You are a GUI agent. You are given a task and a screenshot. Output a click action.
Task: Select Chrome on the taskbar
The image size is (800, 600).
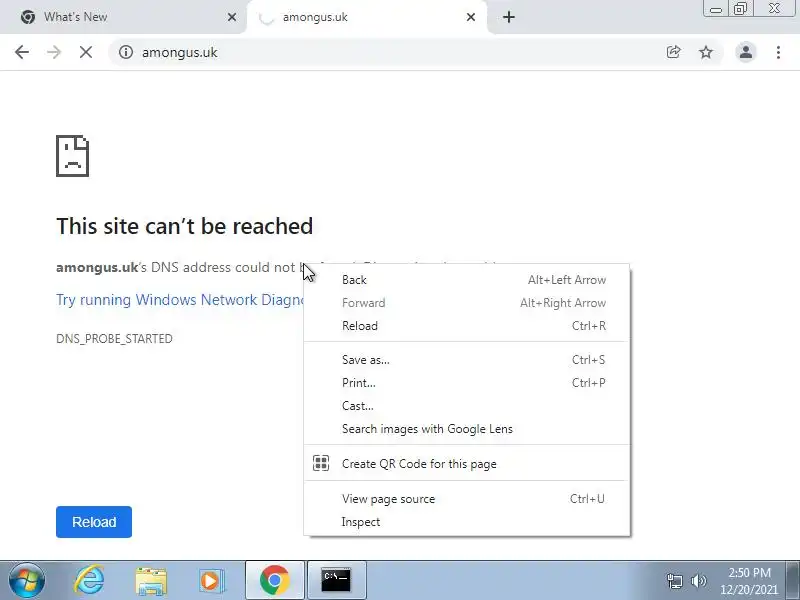point(275,580)
